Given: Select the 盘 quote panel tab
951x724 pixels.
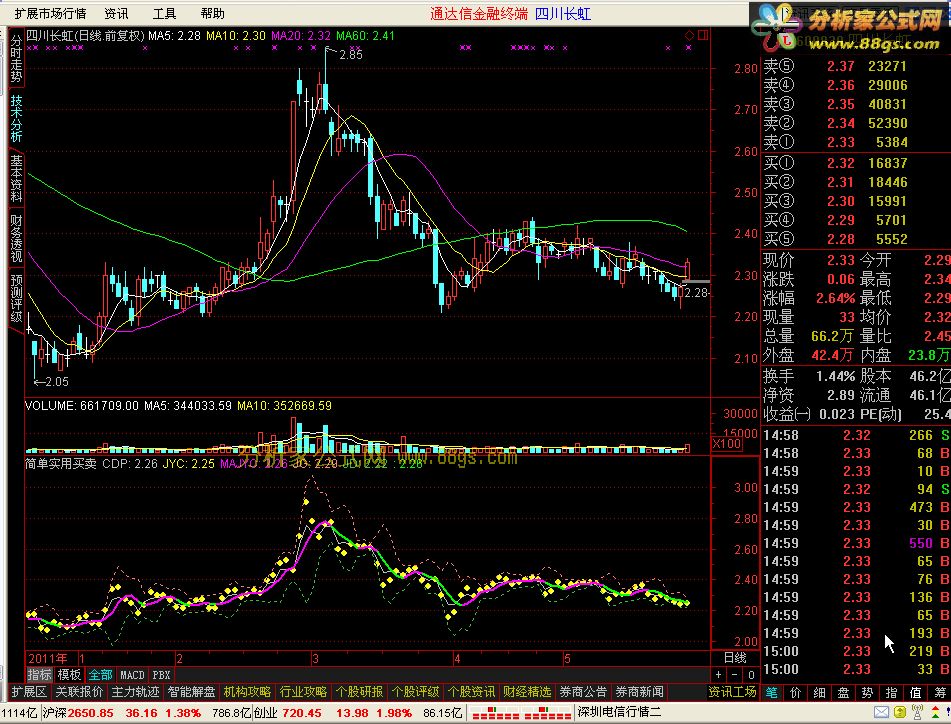Looking at the screenshot, I should pos(843,692).
